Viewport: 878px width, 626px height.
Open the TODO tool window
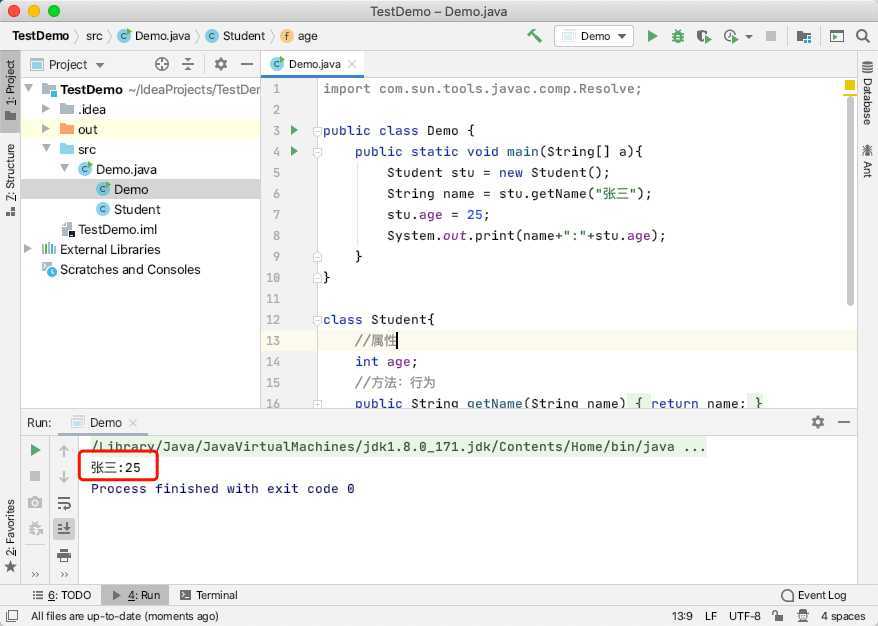(x=62, y=595)
